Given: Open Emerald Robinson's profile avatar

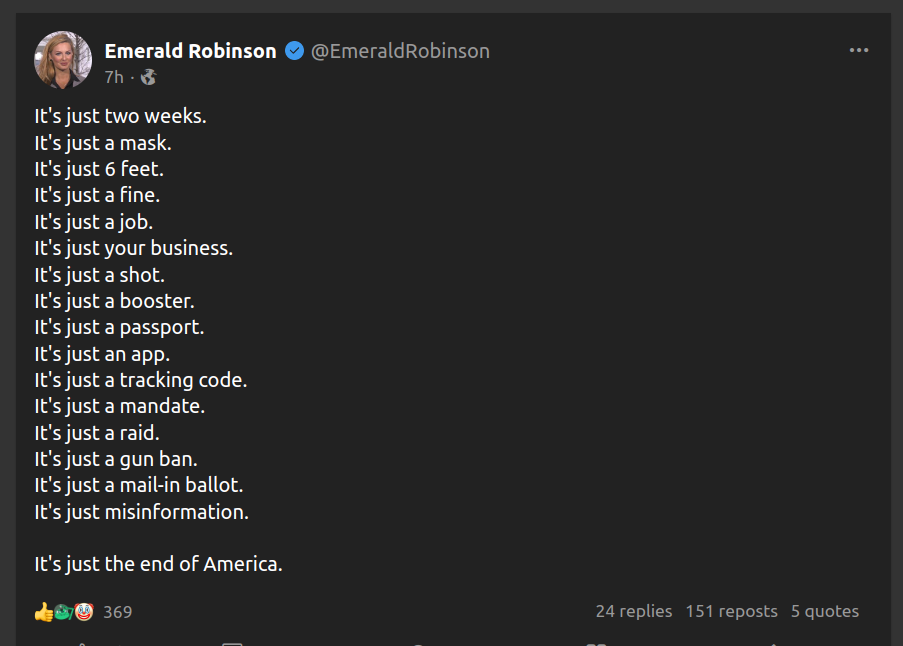Looking at the screenshot, I should 64,60.
